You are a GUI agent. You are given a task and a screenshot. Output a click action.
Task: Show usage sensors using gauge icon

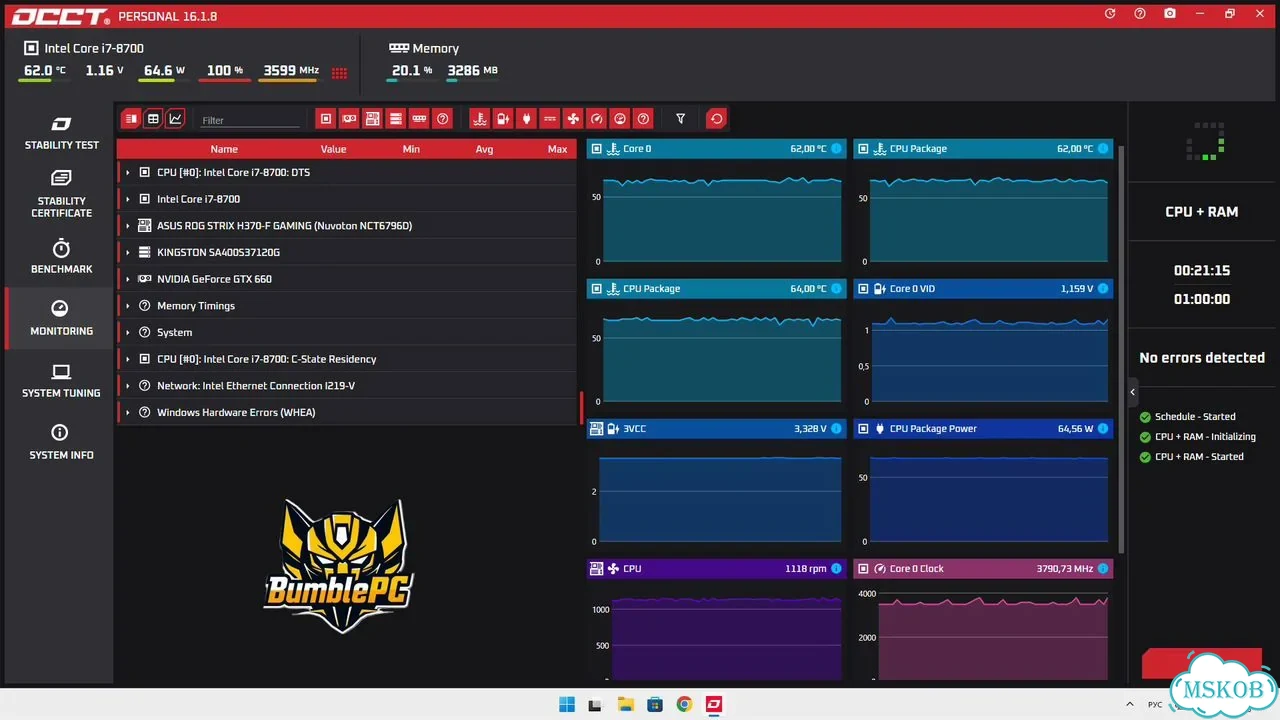620,119
